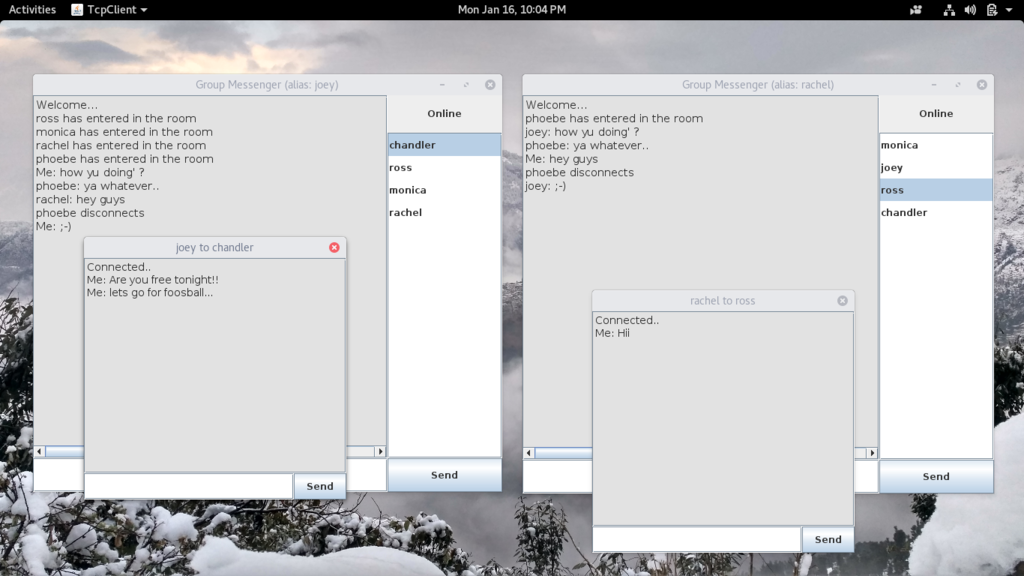
Task: Click 'Me: hey guys' line in rachel's window
Action: [561, 159]
